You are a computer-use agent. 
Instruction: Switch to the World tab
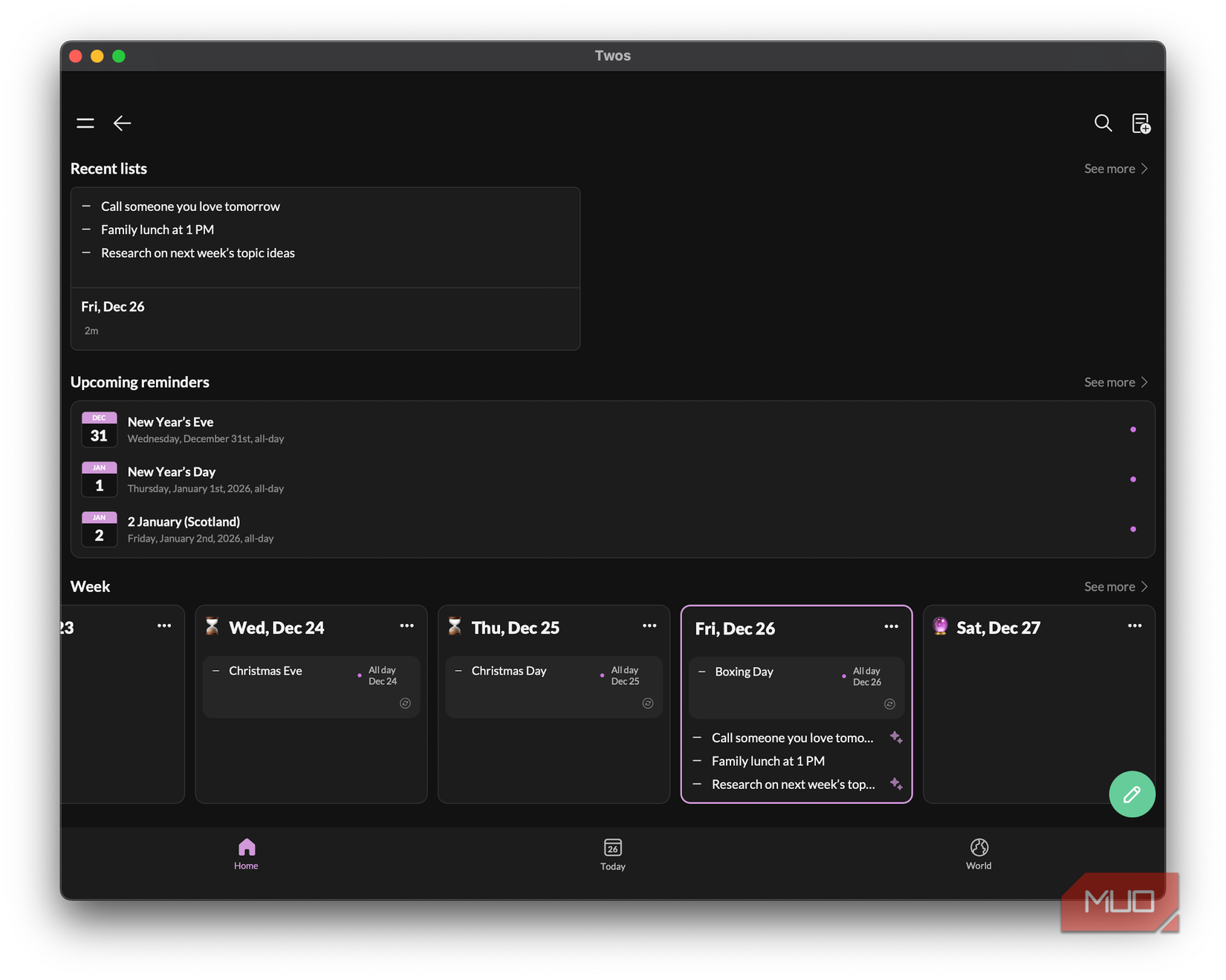[x=979, y=854]
